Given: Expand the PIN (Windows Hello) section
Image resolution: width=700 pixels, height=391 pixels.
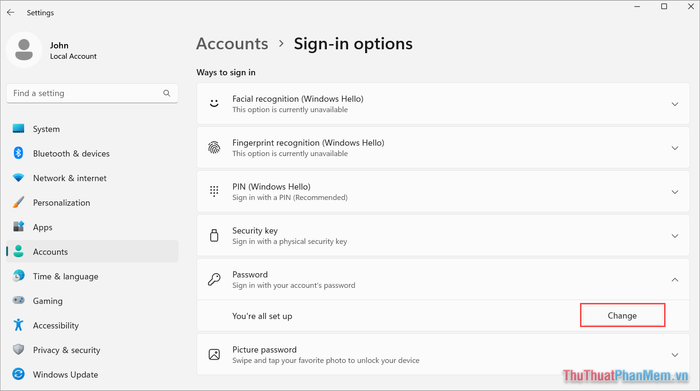Looking at the screenshot, I should 443,191.
